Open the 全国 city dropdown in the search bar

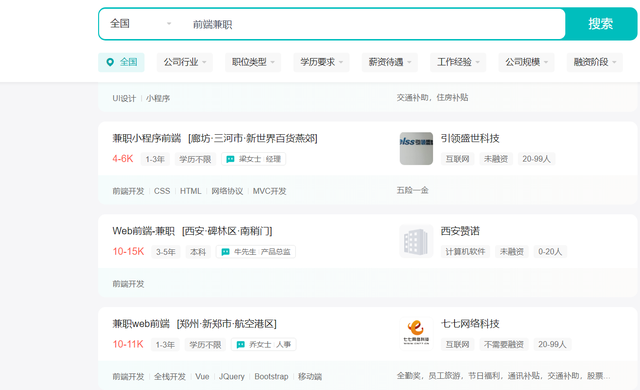coord(141,24)
